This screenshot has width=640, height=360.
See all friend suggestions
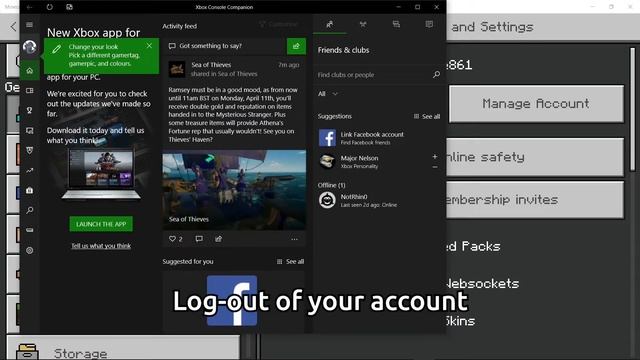(427, 116)
